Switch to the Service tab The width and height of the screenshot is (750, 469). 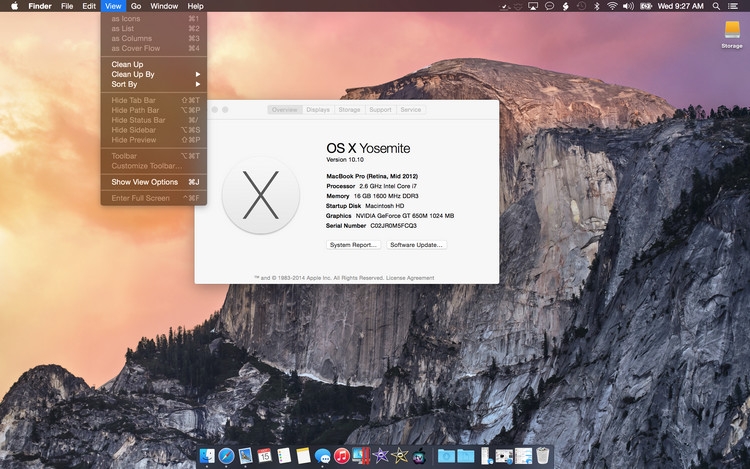point(411,109)
